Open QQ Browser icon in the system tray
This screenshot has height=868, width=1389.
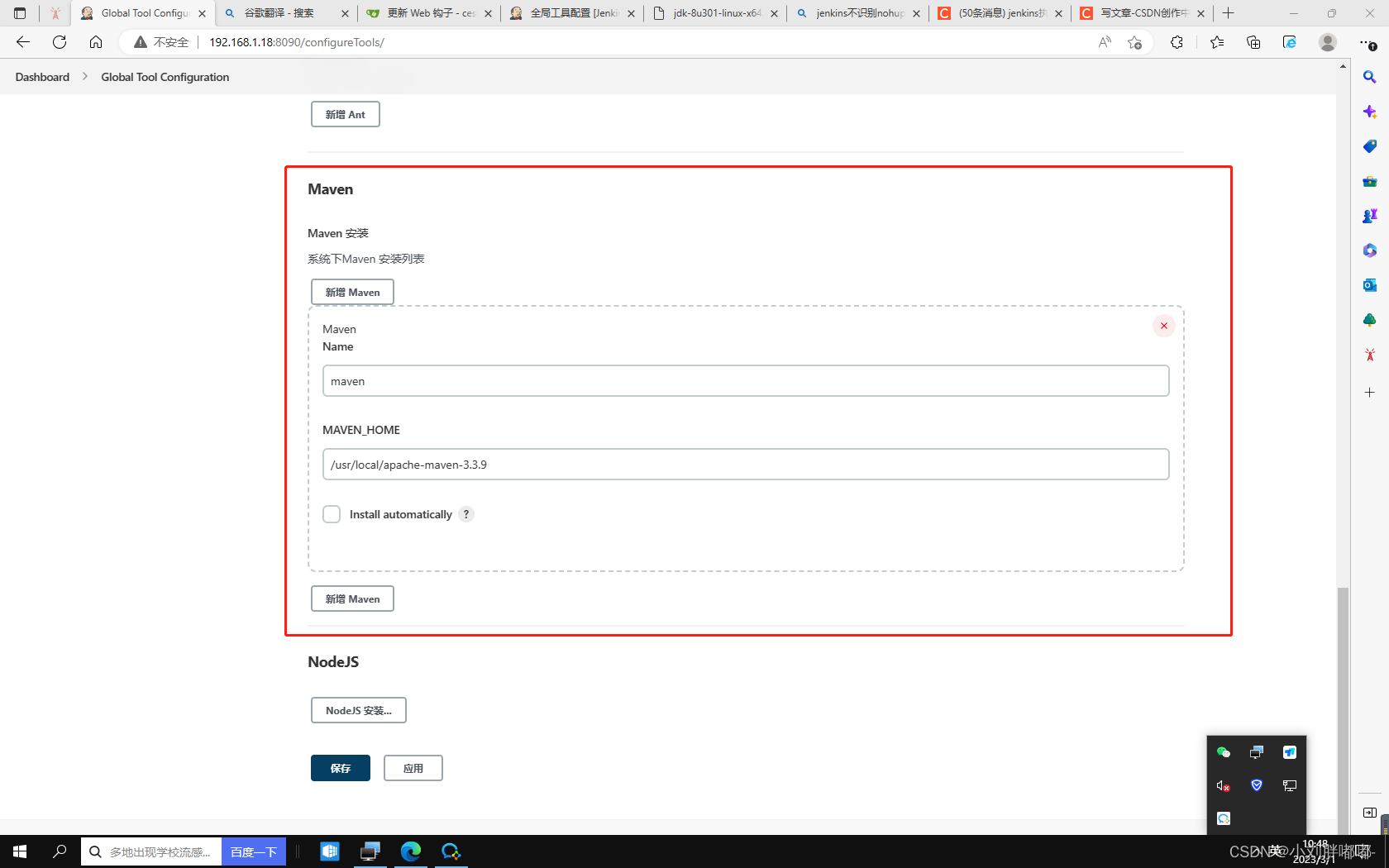pyautogui.click(x=1224, y=818)
